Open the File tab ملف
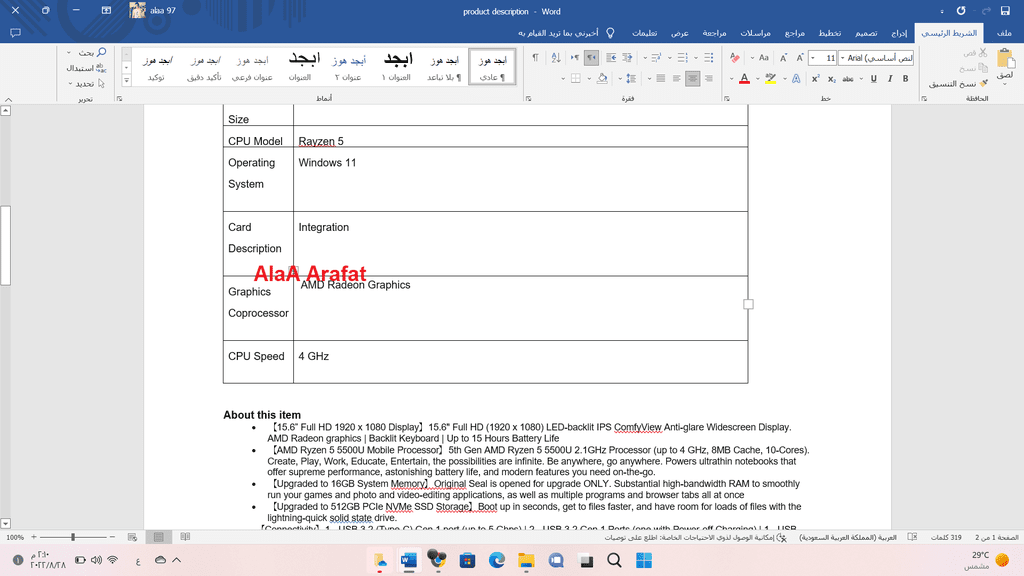1024x576 pixels. coord(1004,33)
